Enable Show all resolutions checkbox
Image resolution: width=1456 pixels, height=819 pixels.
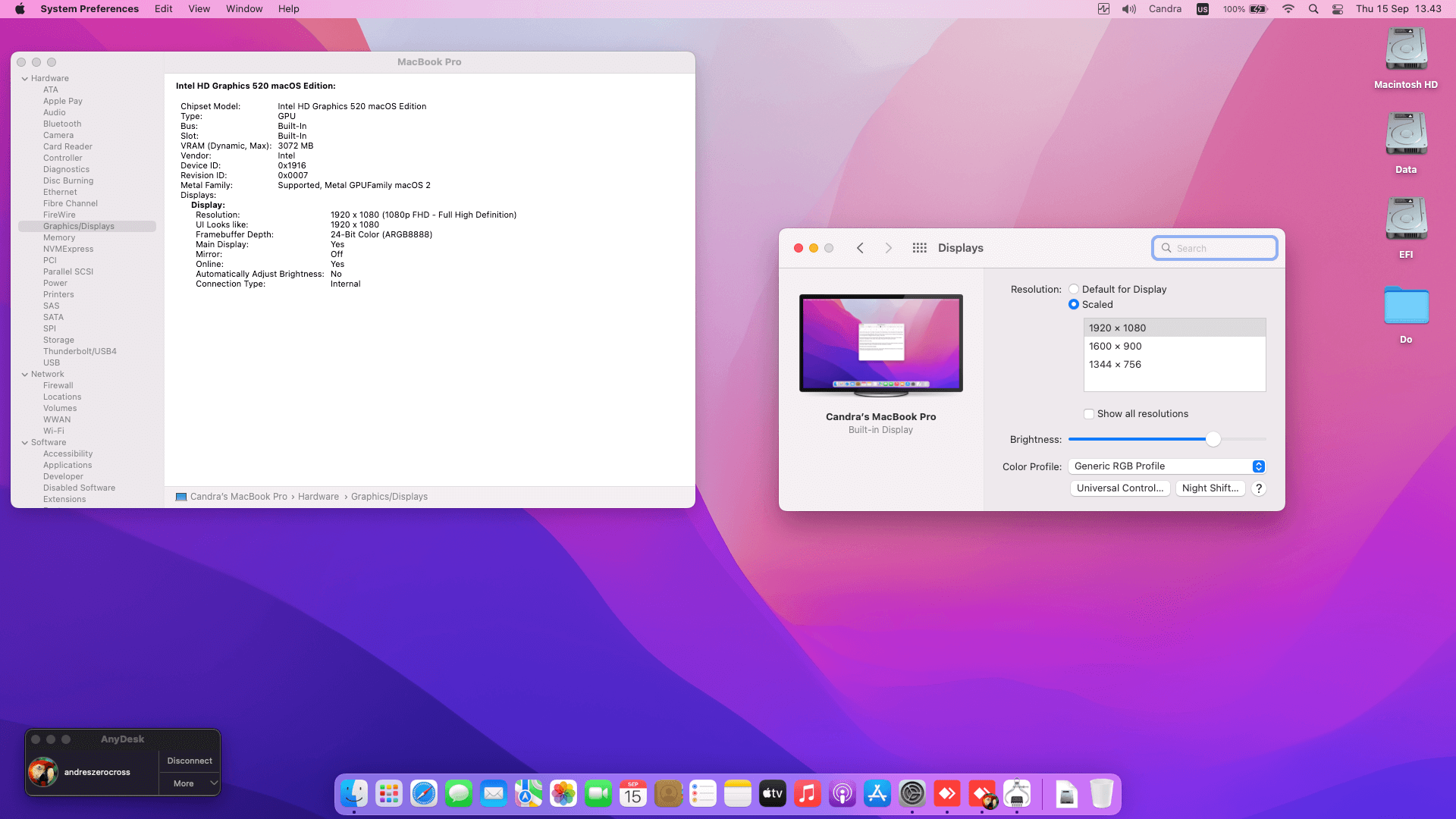pos(1089,414)
